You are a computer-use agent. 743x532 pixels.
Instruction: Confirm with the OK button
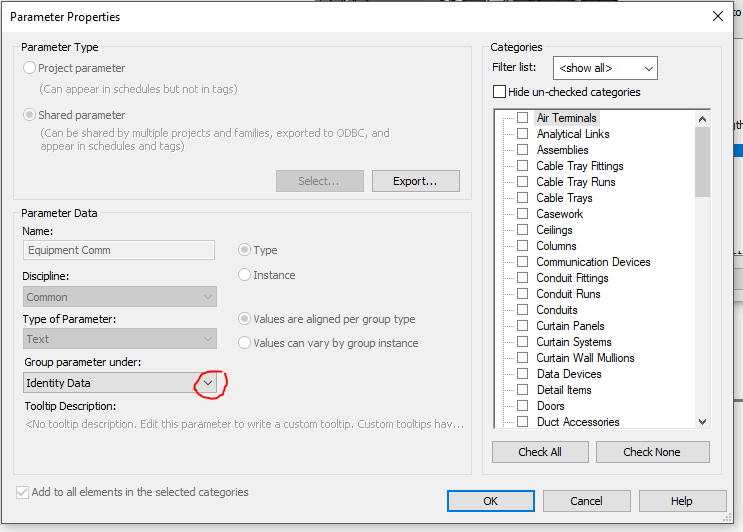click(490, 501)
